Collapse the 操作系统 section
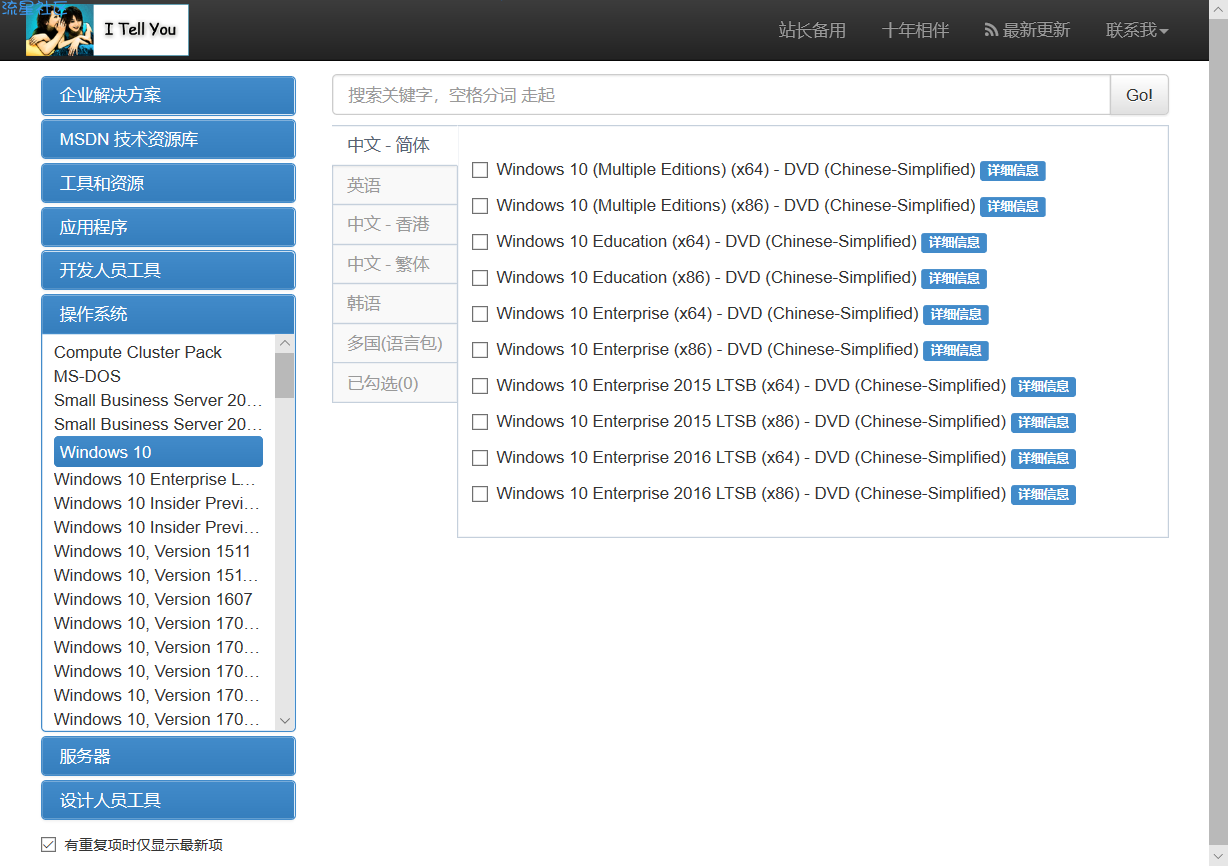This screenshot has height=866, width=1228. pyautogui.click(x=168, y=314)
